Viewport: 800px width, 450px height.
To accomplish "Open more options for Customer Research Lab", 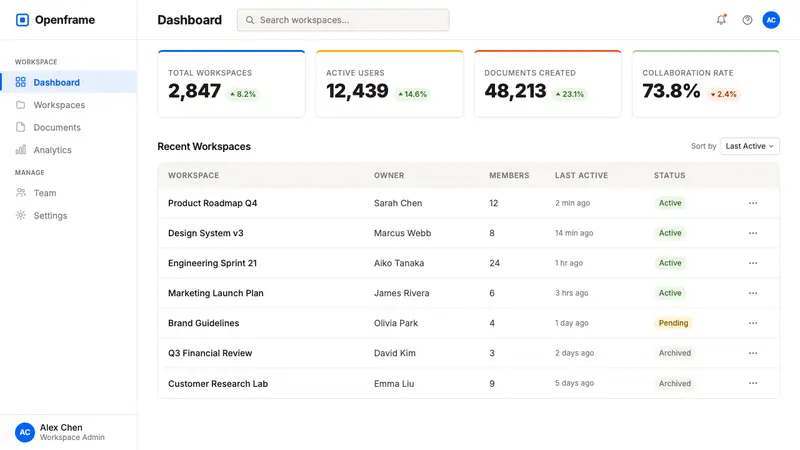I will pos(753,383).
